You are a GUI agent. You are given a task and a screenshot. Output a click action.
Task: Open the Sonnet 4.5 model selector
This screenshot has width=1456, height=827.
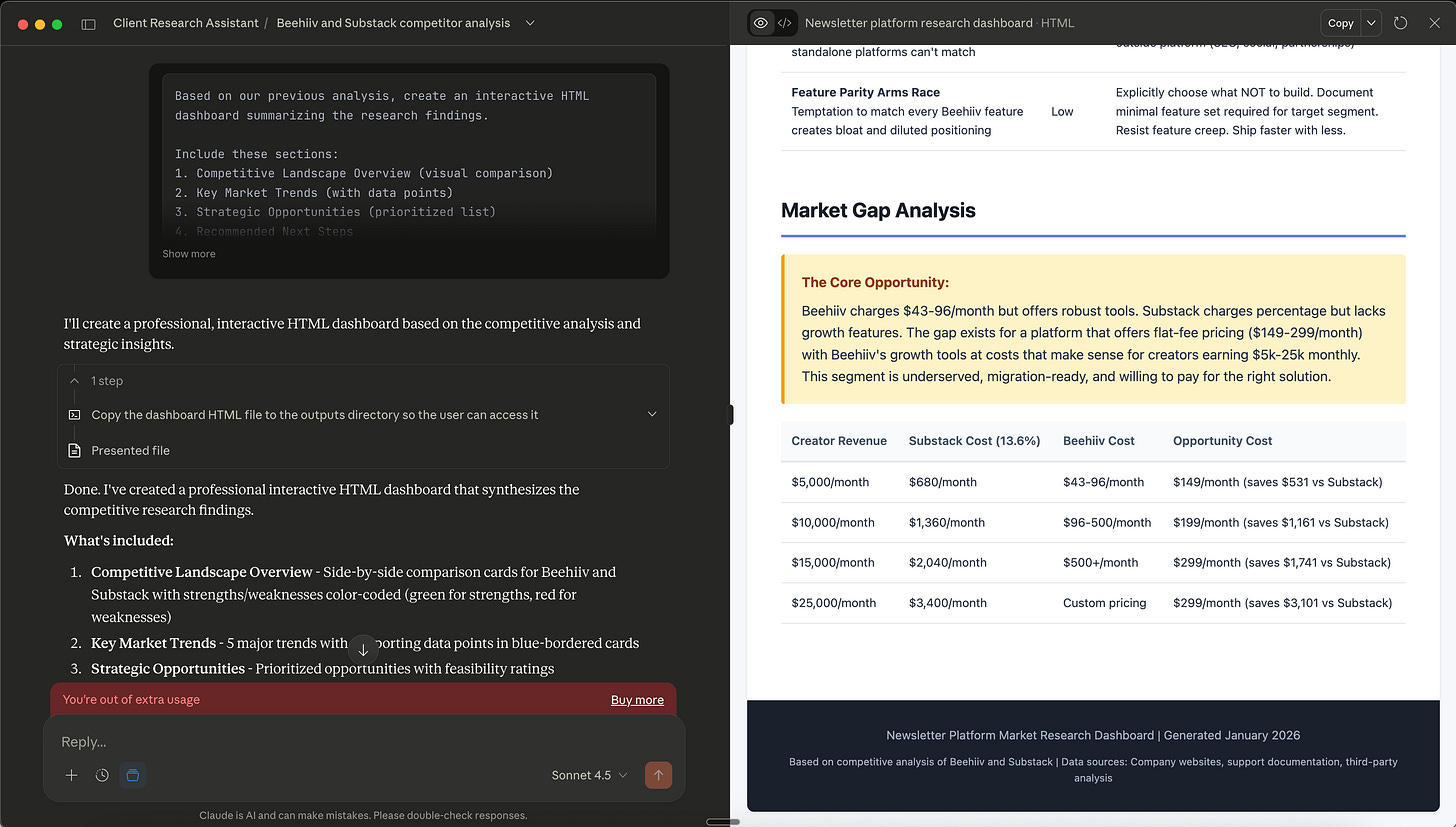point(590,775)
